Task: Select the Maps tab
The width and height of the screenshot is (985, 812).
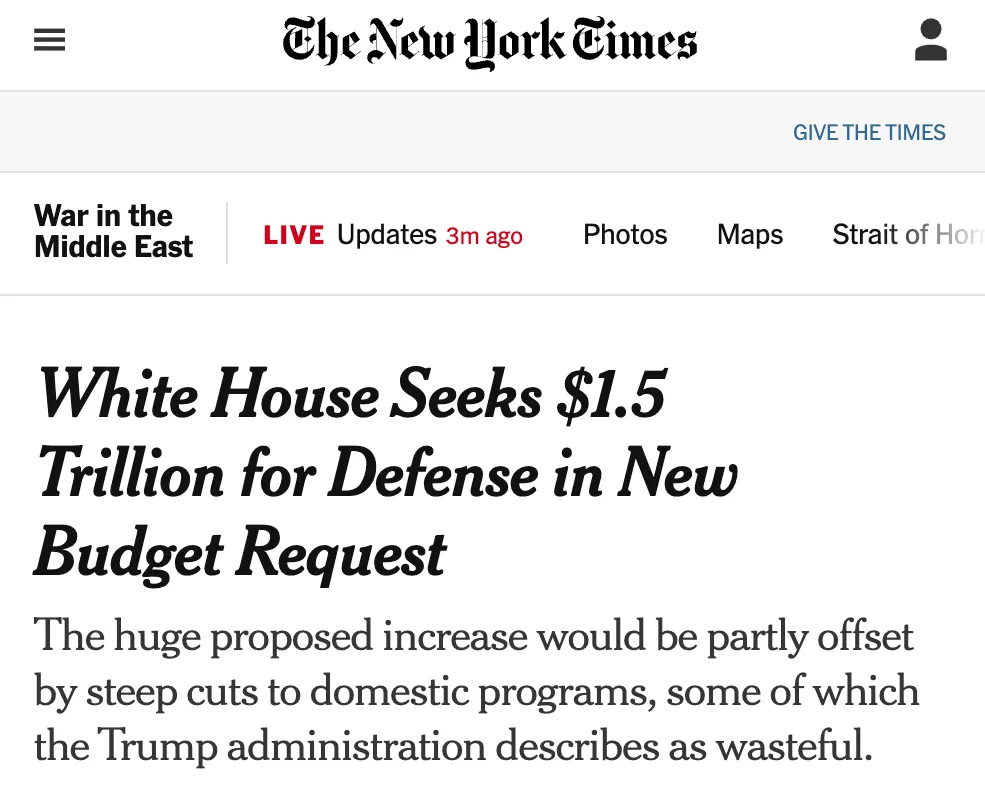Action: pos(750,235)
